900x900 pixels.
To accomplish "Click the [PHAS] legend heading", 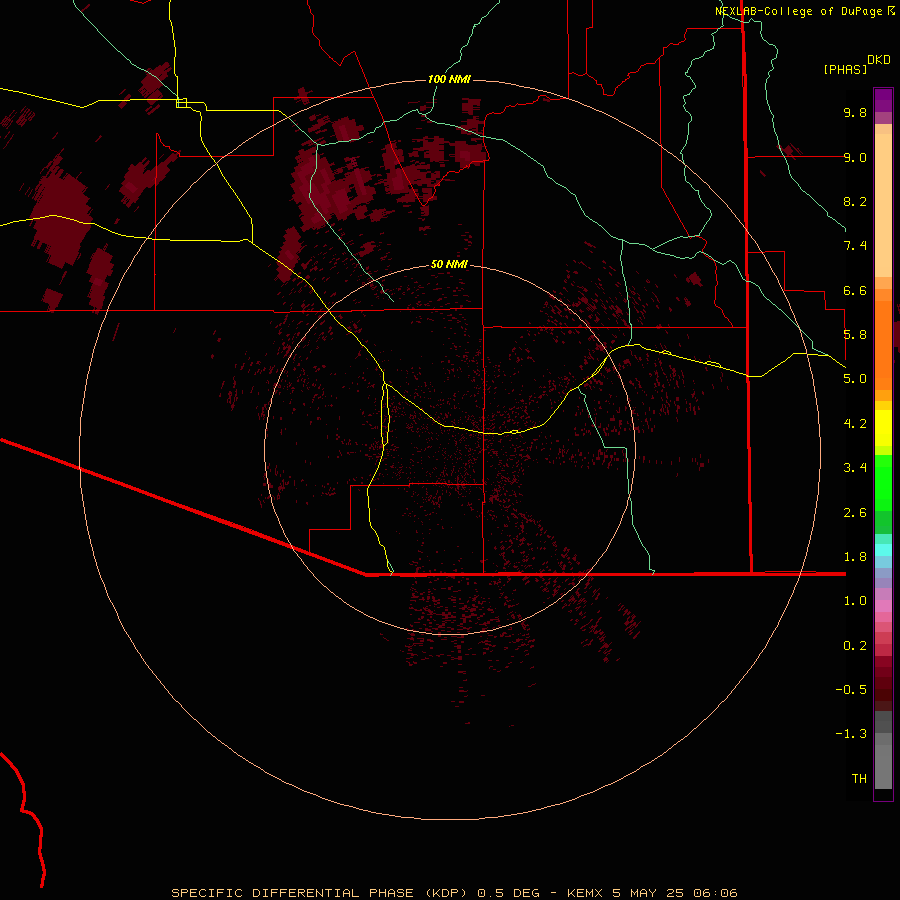I will 845,69.
